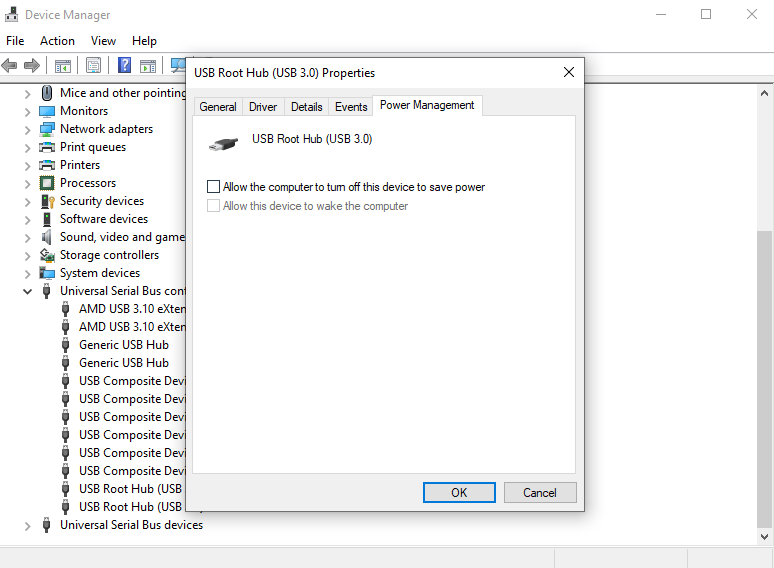Select the Security devices category icon
Image resolution: width=774 pixels, height=568 pixels.
click(47, 201)
